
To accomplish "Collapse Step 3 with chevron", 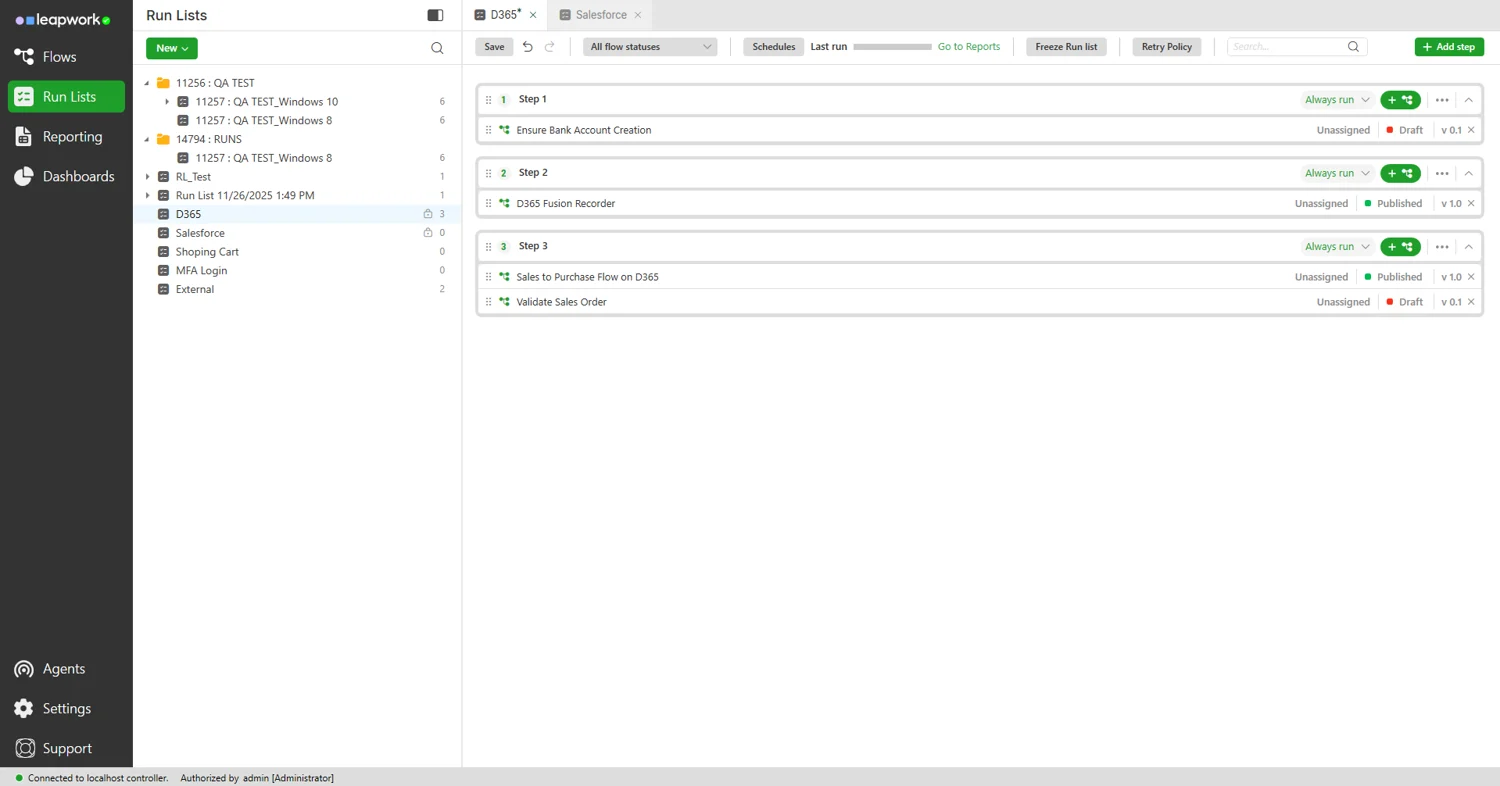I will point(1468,247).
